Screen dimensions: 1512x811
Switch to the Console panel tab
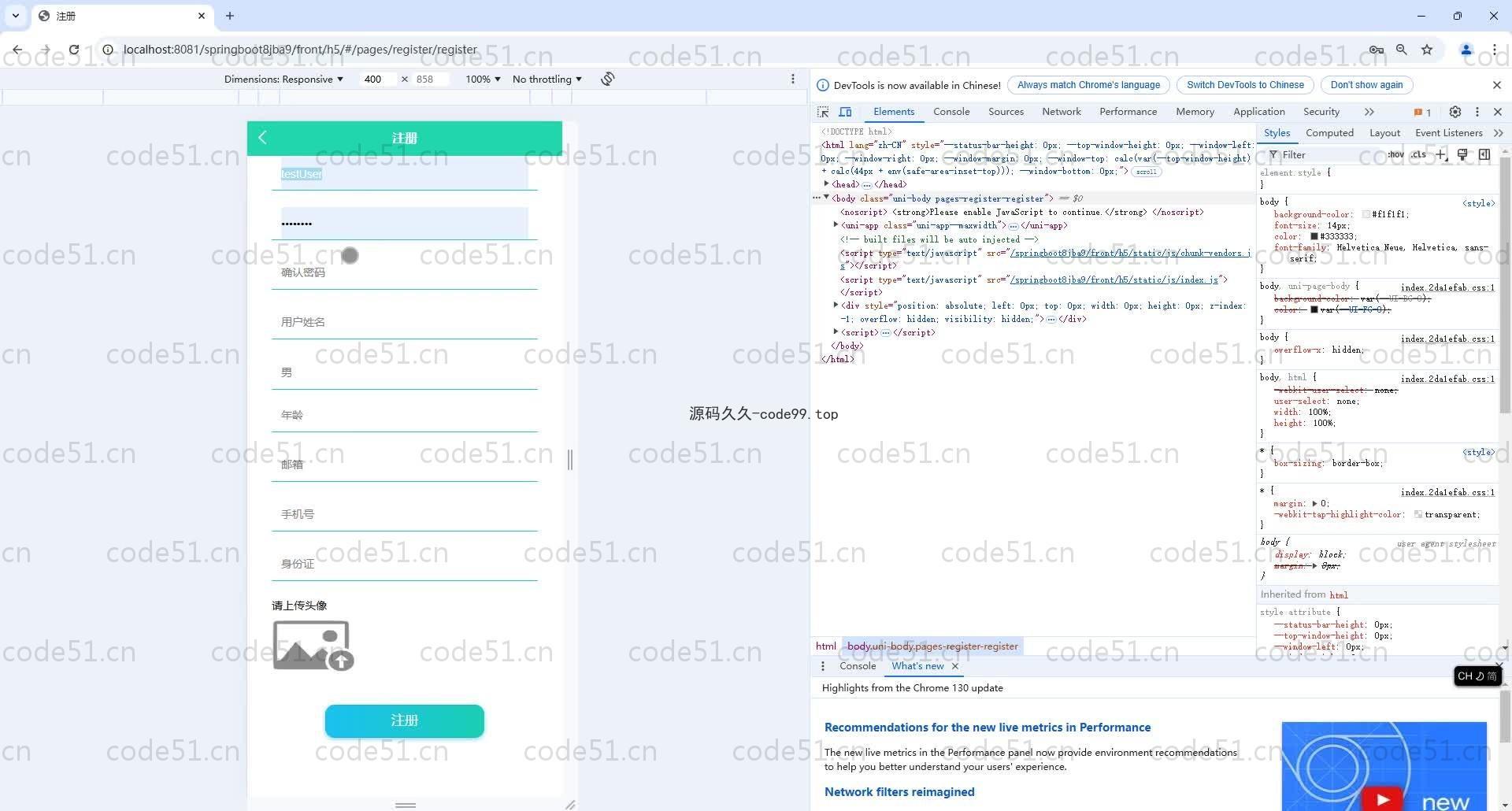[x=951, y=112]
